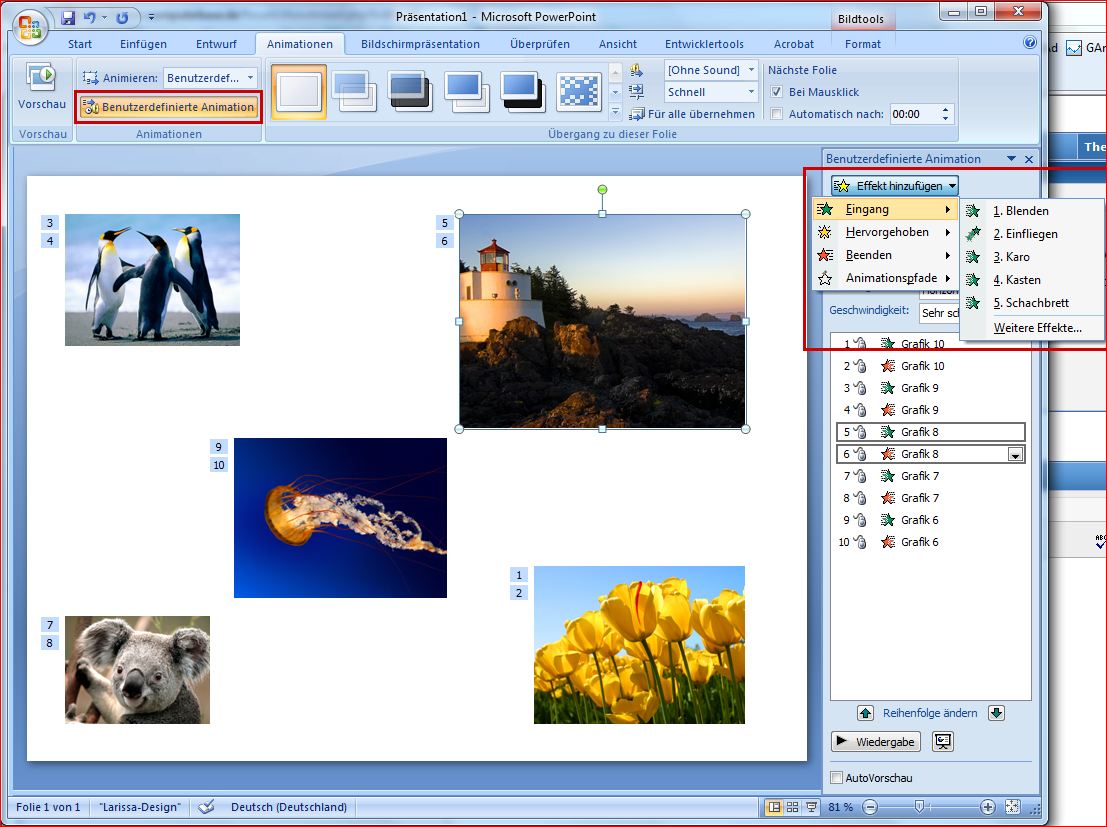The height and width of the screenshot is (827, 1107).
Task: Move animation up with green up arrow
Action: pos(866,713)
